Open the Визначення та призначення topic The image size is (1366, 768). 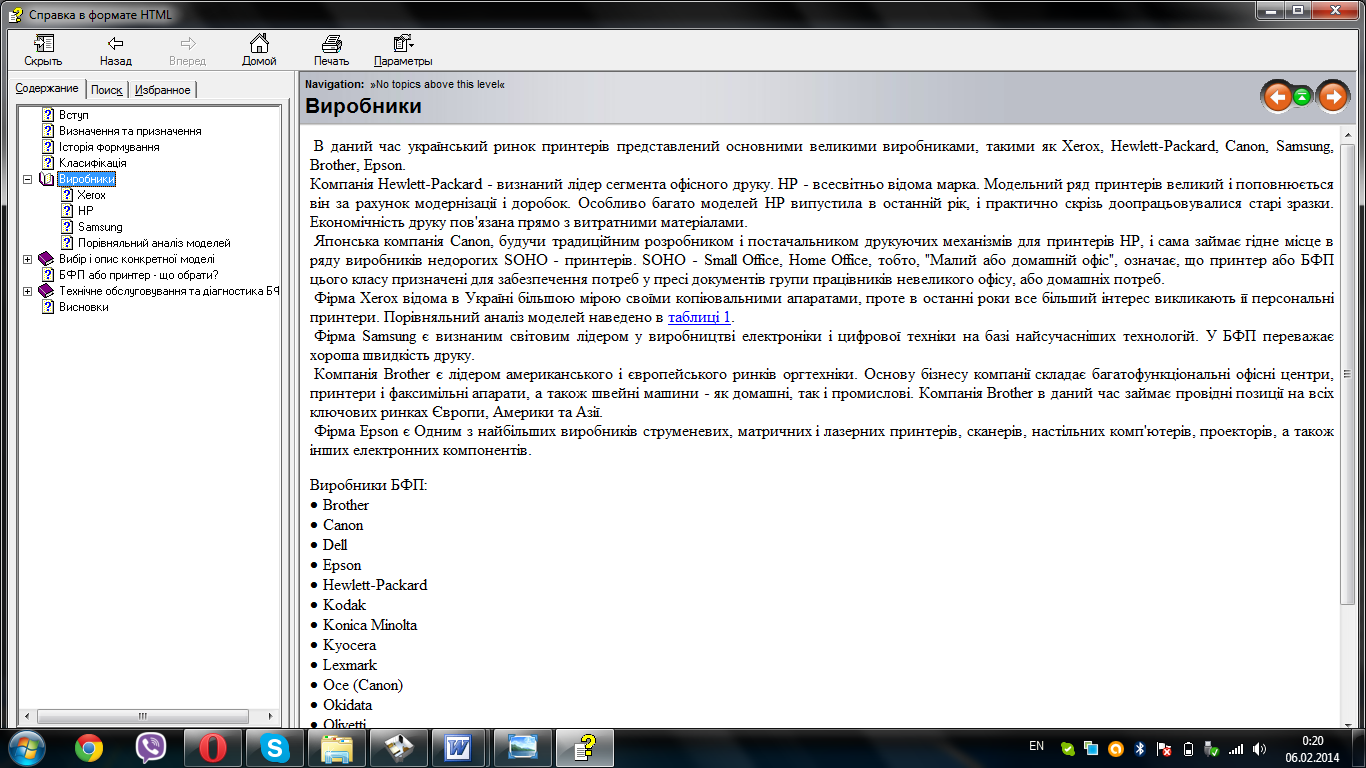coord(130,131)
